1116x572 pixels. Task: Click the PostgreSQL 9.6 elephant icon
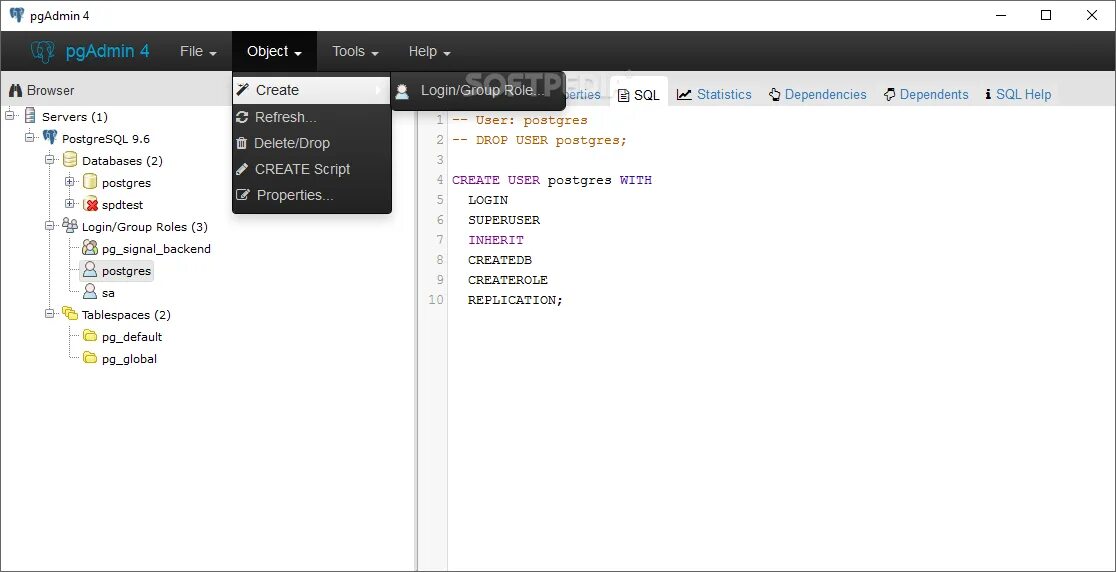click(x=50, y=137)
